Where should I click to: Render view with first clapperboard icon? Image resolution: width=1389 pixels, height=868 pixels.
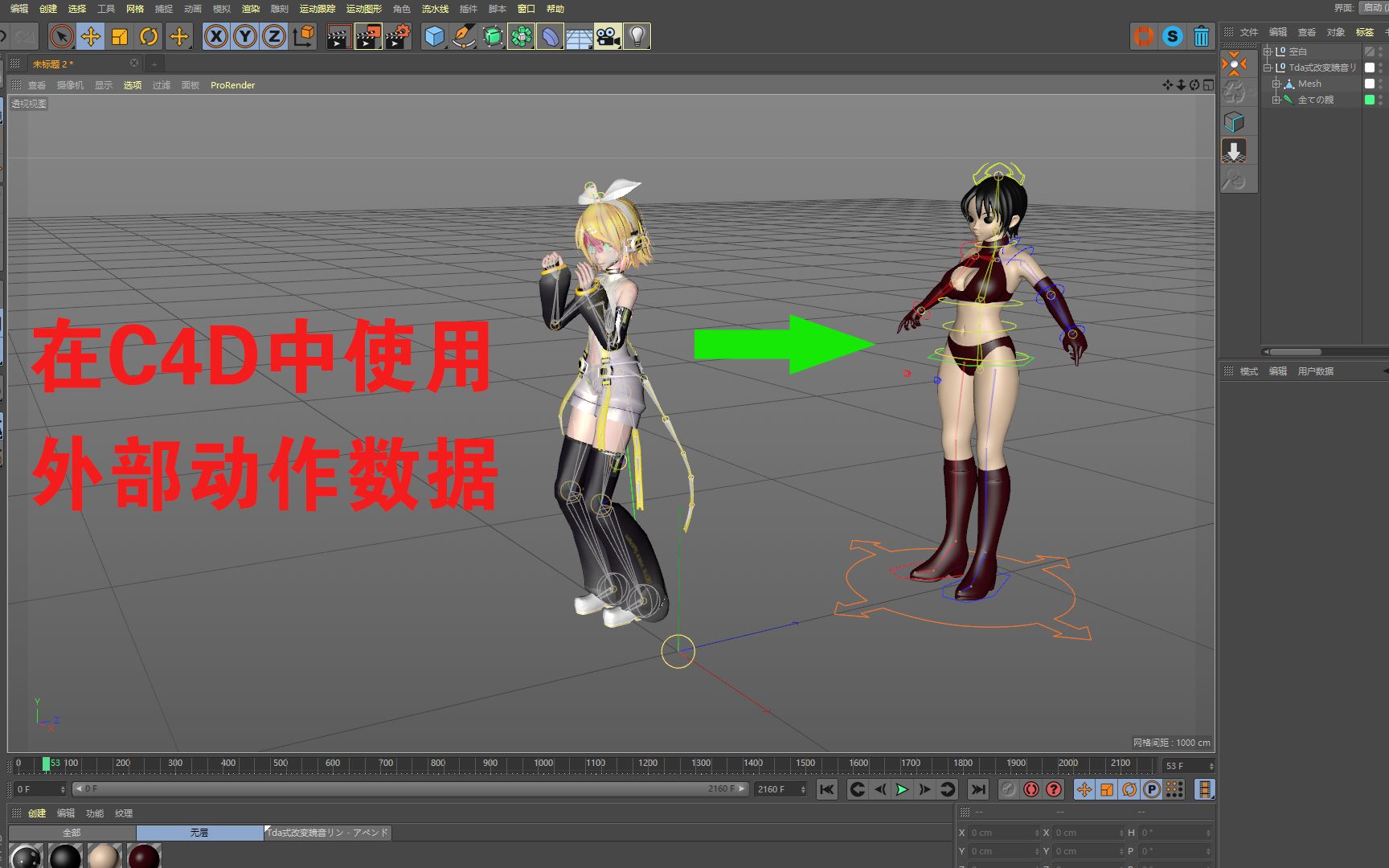[x=338, y=36]
